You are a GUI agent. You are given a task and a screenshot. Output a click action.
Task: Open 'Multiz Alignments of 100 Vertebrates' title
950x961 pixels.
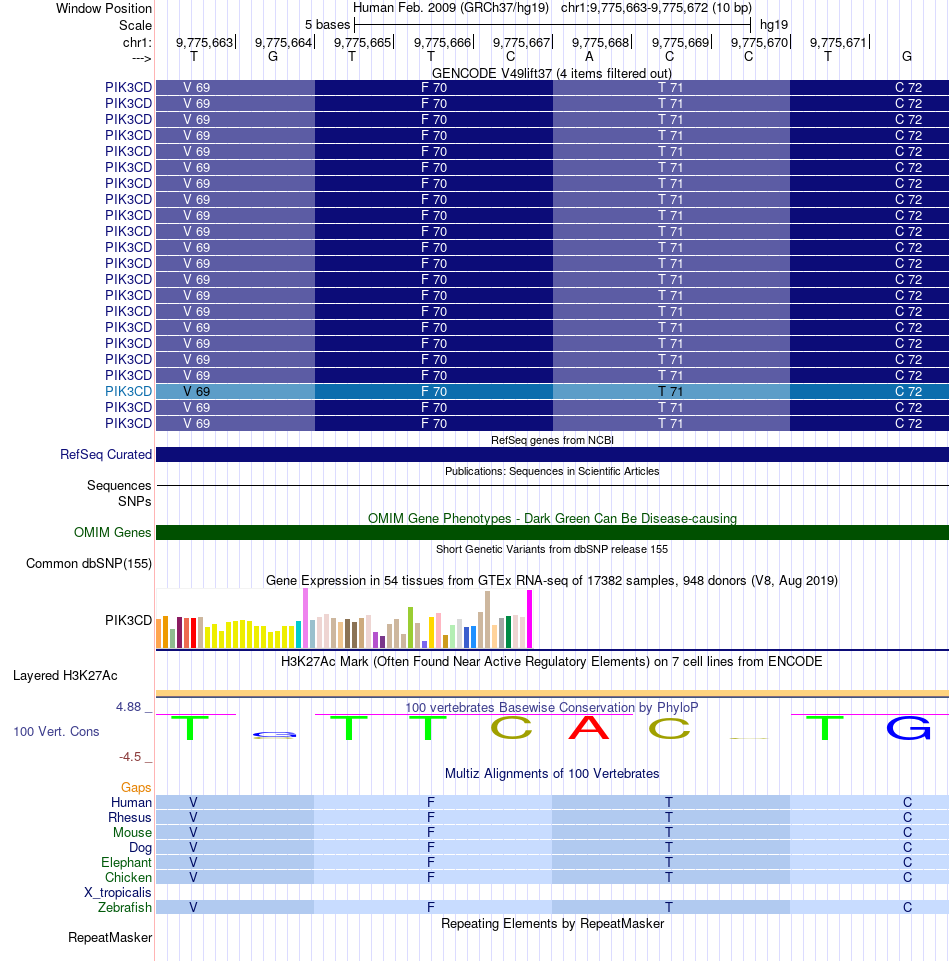click(x=552, y=773)
